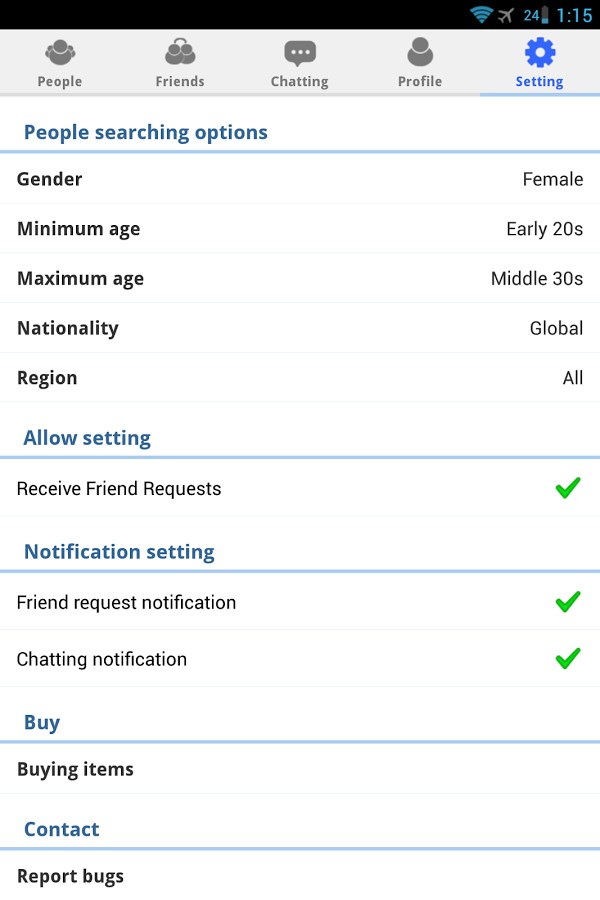Switch to the Chatting tab
Viewport: 600px width, 900px height.
[x=300, y=62]
